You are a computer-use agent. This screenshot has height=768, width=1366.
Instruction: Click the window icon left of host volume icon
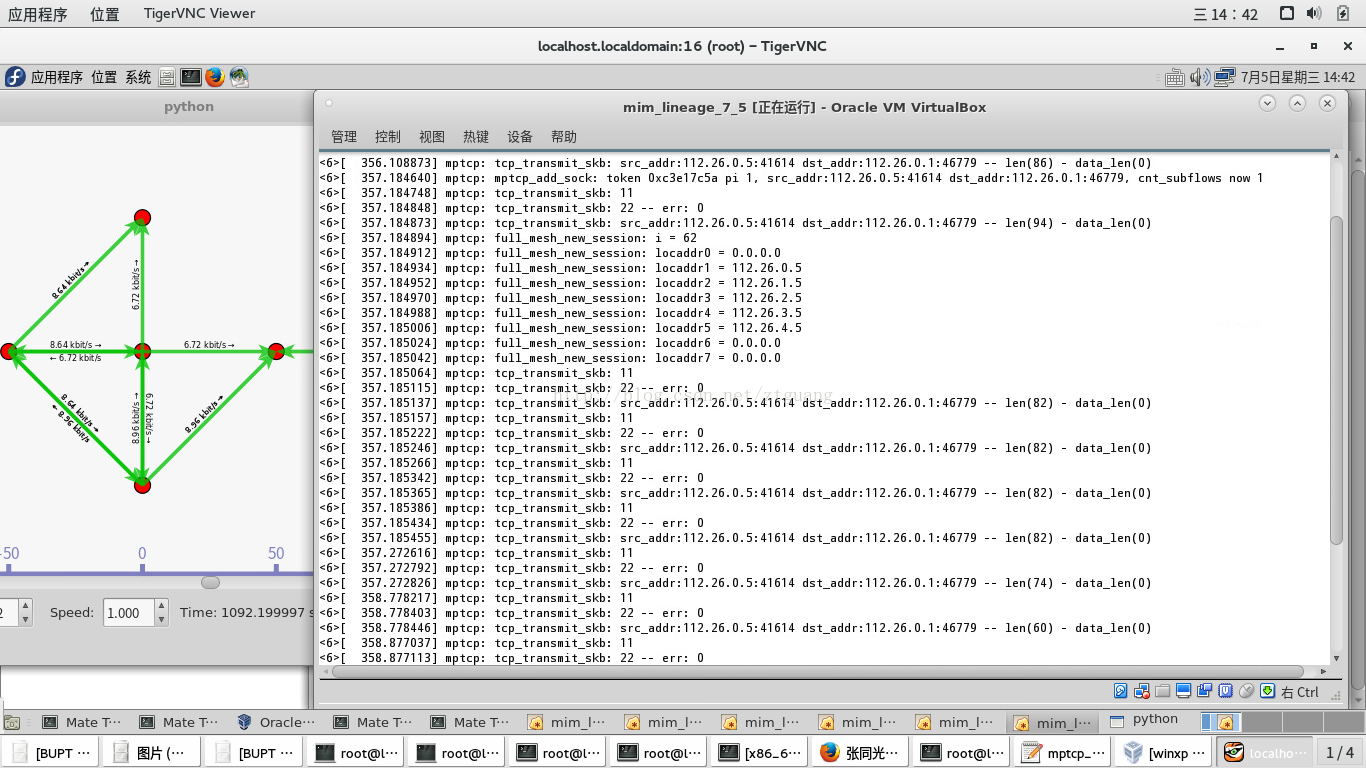1287,14
